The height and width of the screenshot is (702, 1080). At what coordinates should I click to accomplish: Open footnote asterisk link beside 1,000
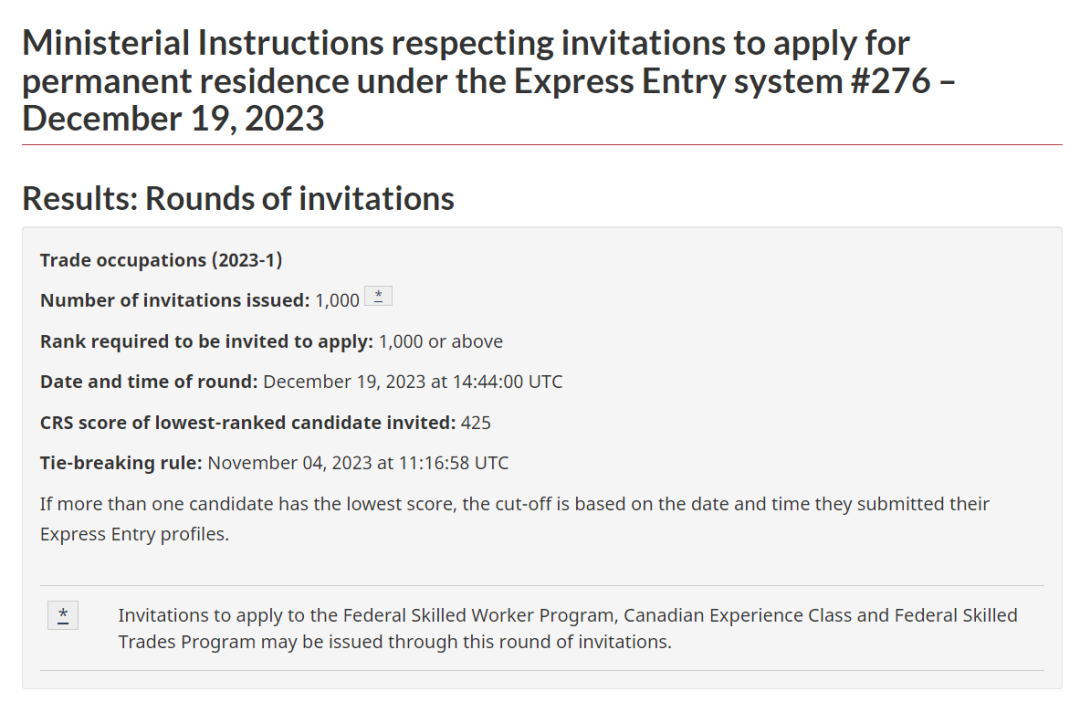point(378,296)
